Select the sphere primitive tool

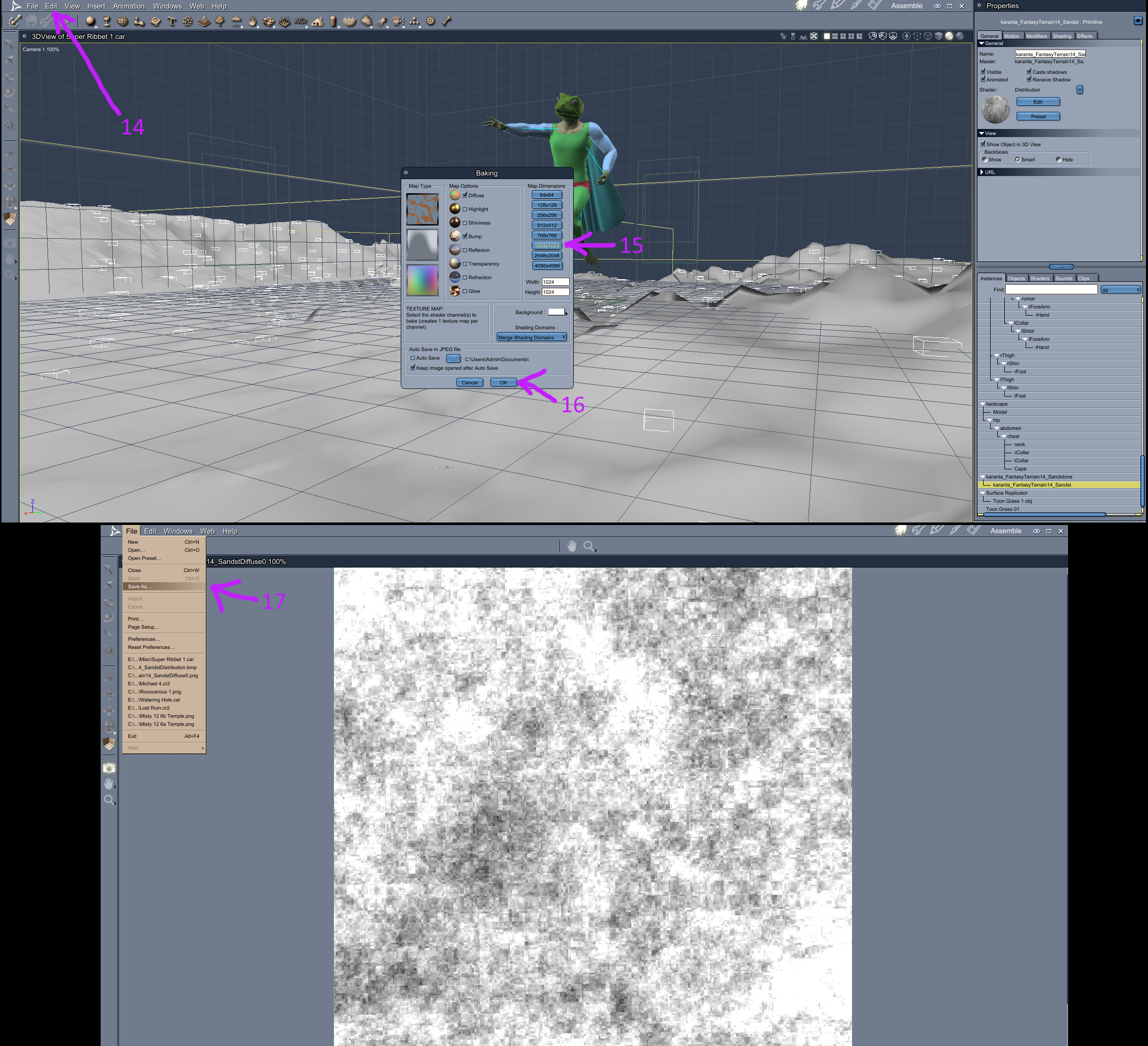point(90,22)
